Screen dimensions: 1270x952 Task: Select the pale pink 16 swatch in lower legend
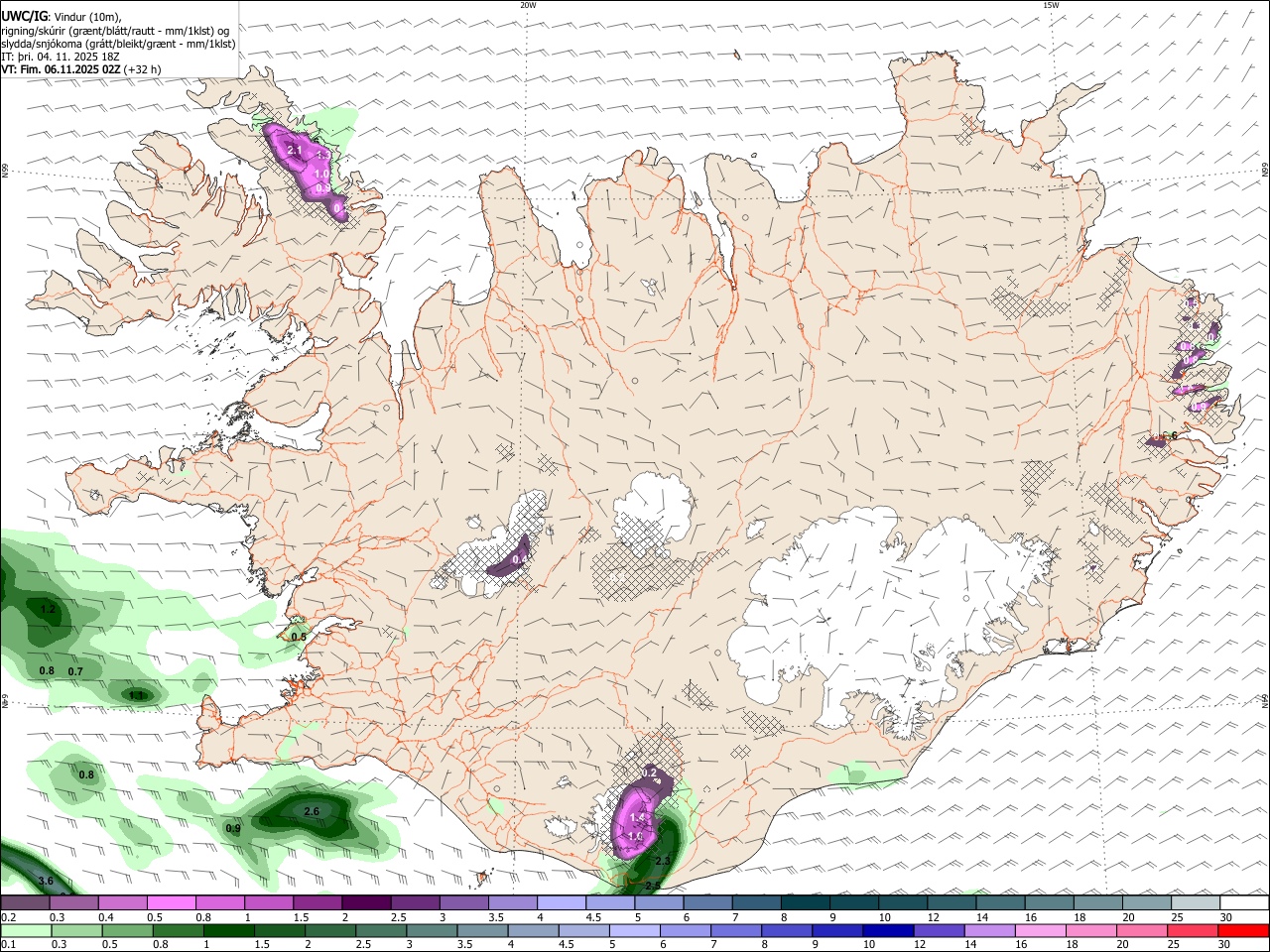(1040, 930)
